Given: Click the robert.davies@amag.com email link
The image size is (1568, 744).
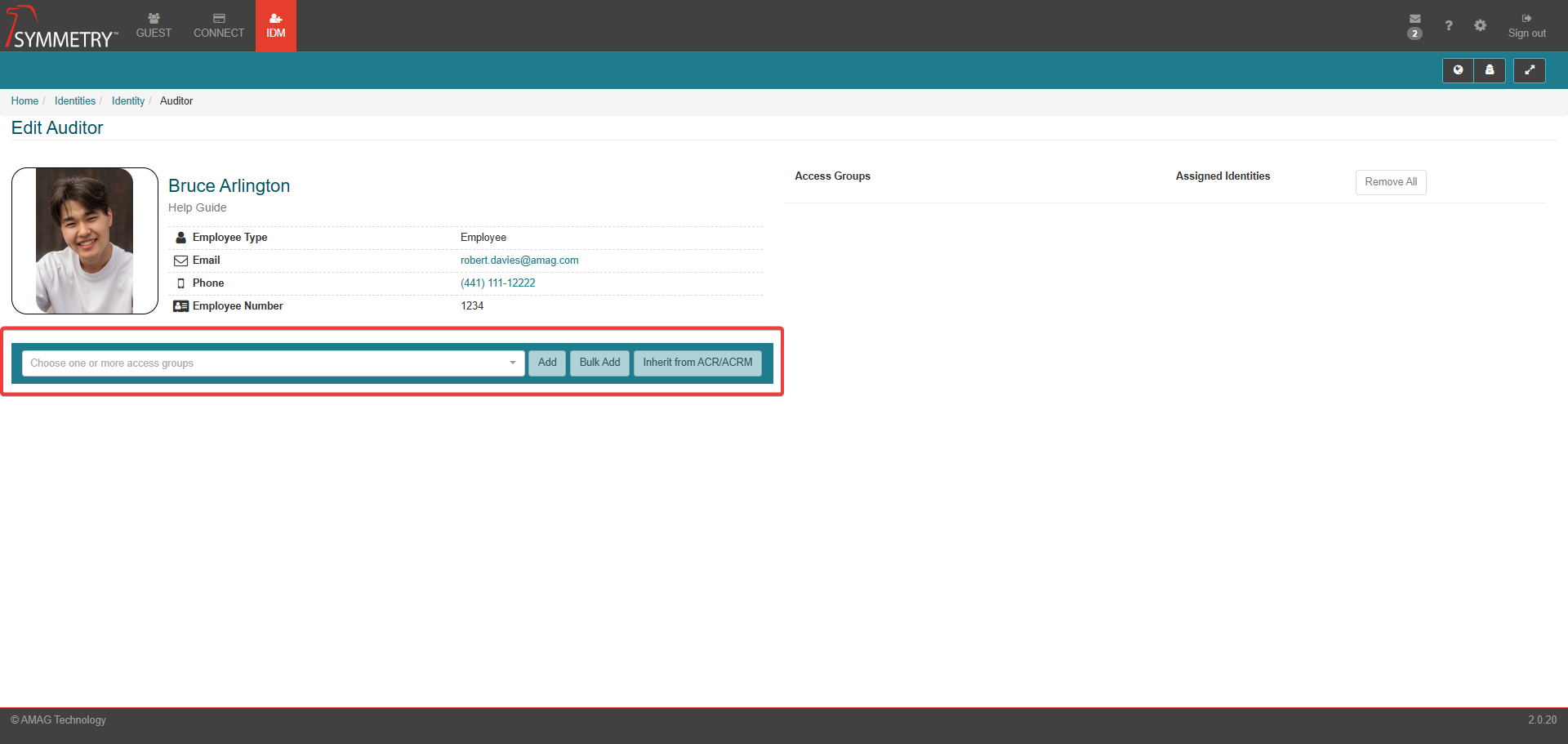Looking at the screenshot, I should click(519, 261).
